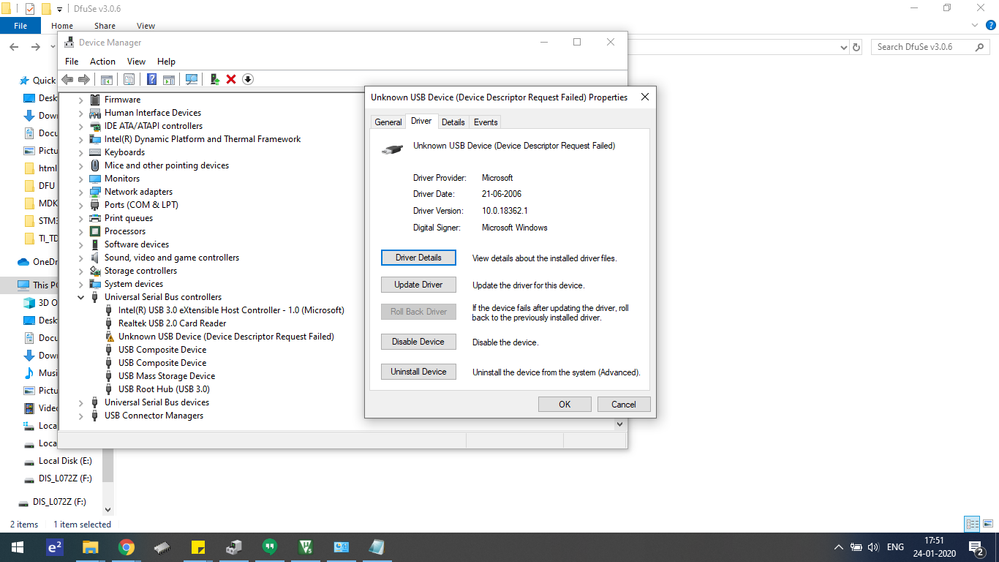Expand Universal Serial Bus devices
The image size is (999, 562).
[x=81, y=403]
